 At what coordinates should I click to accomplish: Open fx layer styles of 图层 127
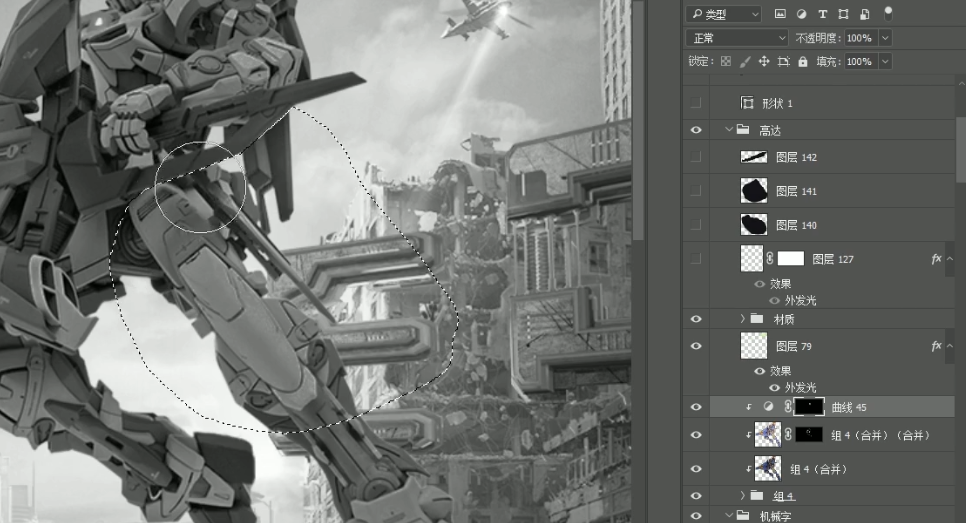(x=936, y=259)
